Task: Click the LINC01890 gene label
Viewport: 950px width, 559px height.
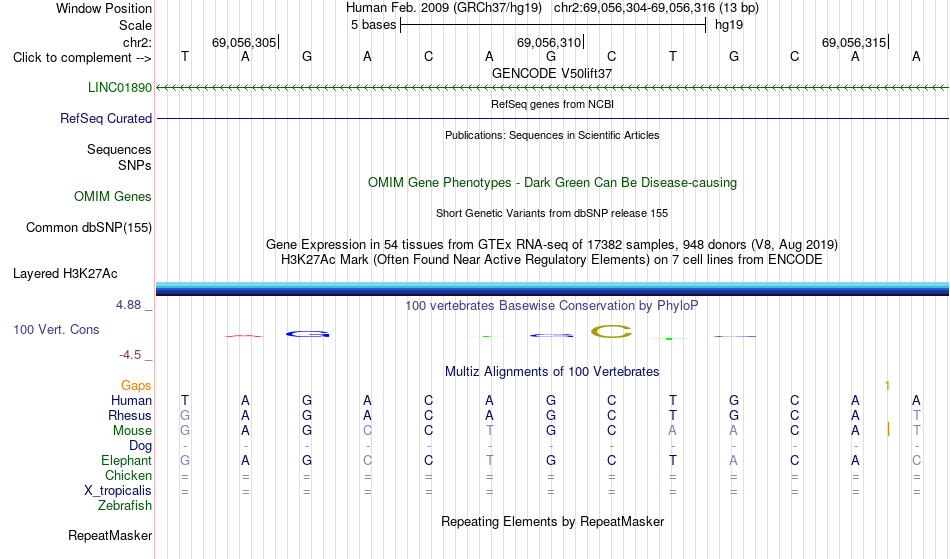Action: coord(119,87)
